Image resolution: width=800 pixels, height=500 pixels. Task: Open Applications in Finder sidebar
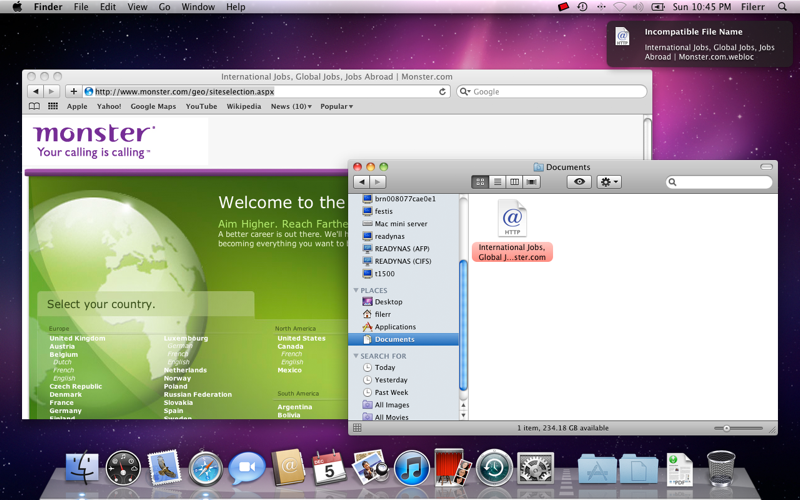point(395,327)
